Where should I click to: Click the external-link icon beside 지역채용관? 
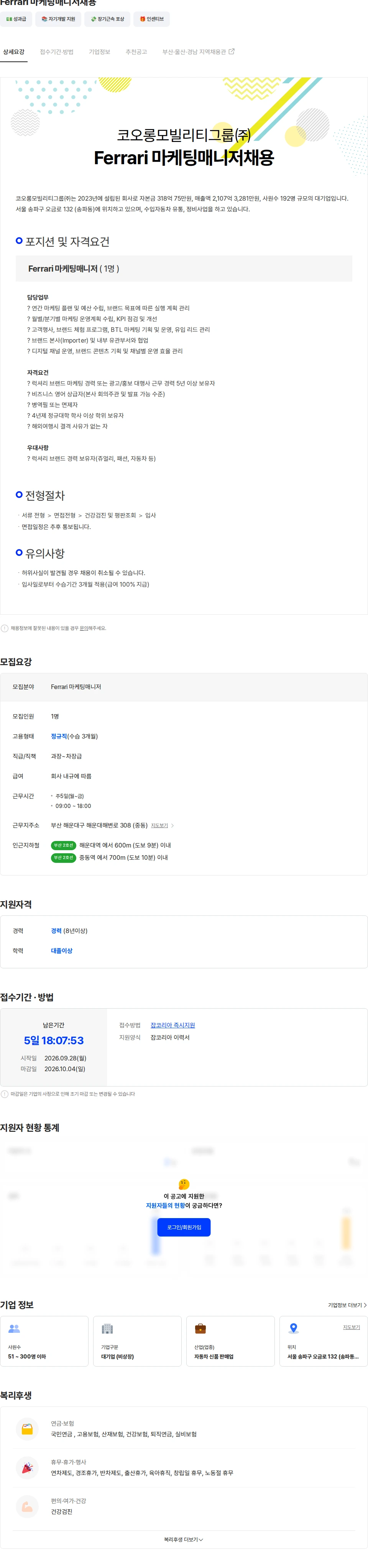click(231, 52)
